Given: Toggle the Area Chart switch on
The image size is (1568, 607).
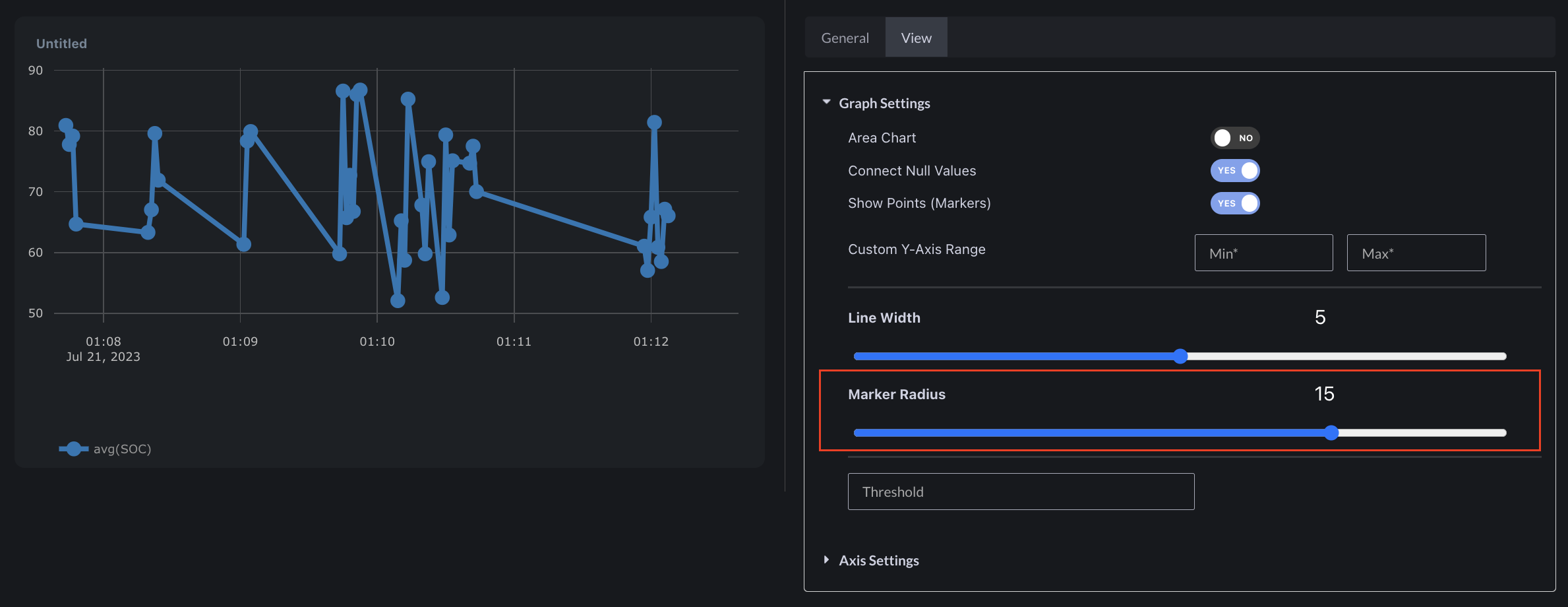Looking at the screenshot, I should click(x=1234, y=138).
